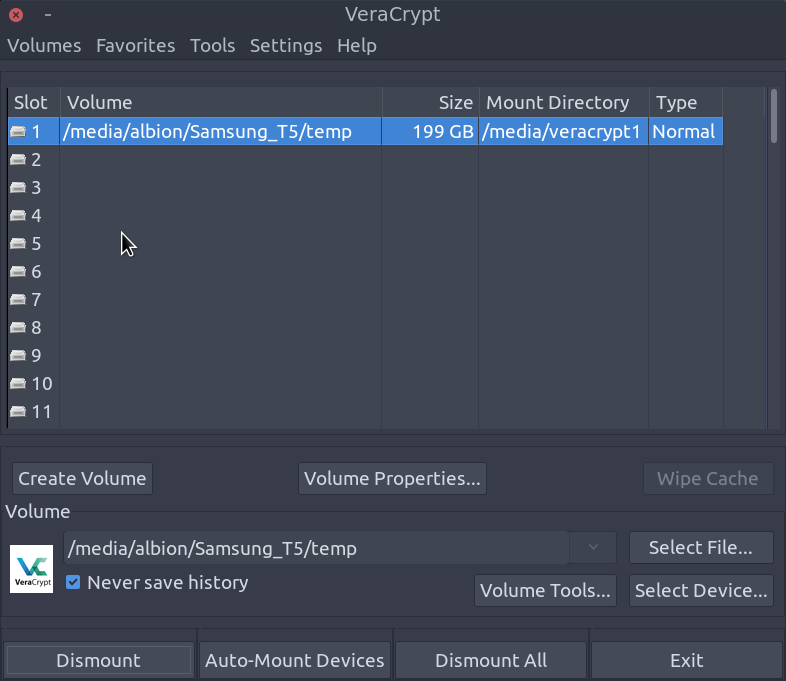Open Volume Properties dialog
Image resolution: width=786 pixels, height=681 pixels.
392,479
